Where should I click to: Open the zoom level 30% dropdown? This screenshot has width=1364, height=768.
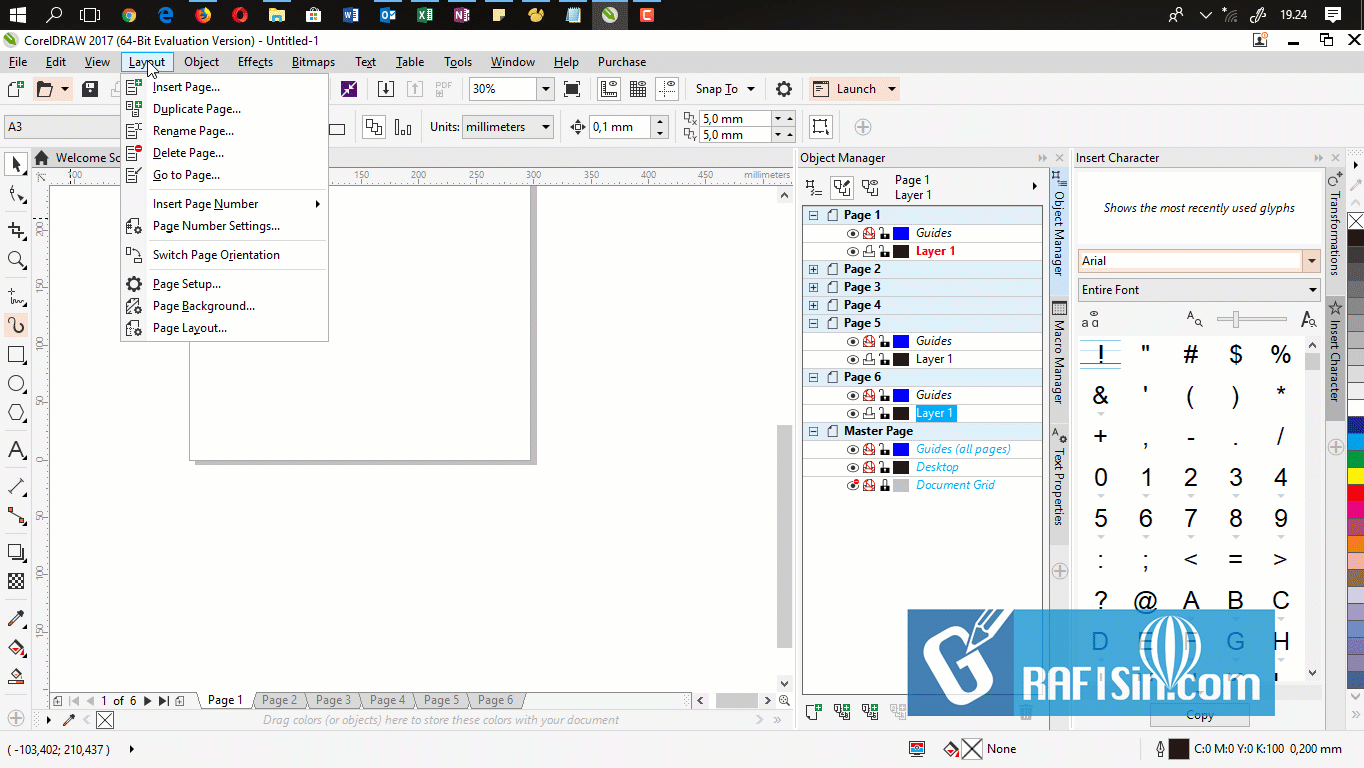[545, 89]
